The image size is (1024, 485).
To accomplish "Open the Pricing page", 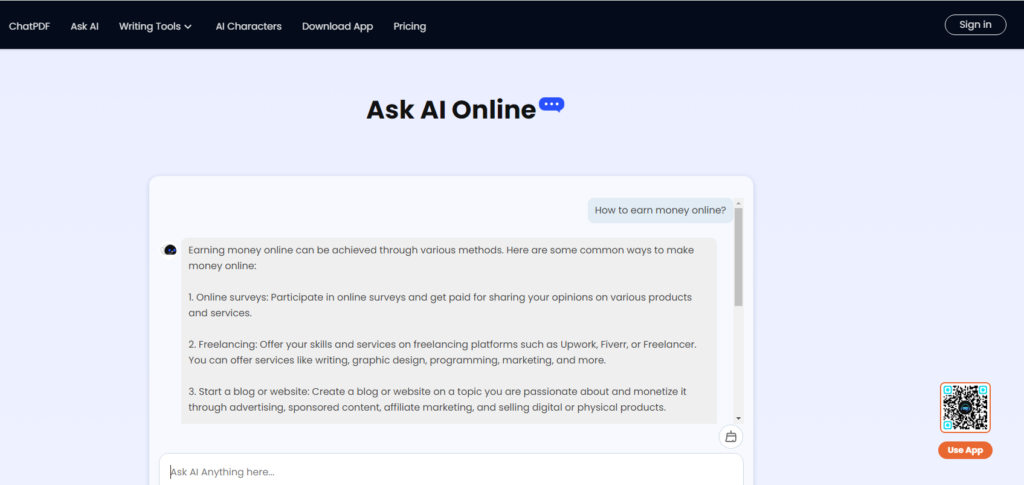I will point(409,26).
